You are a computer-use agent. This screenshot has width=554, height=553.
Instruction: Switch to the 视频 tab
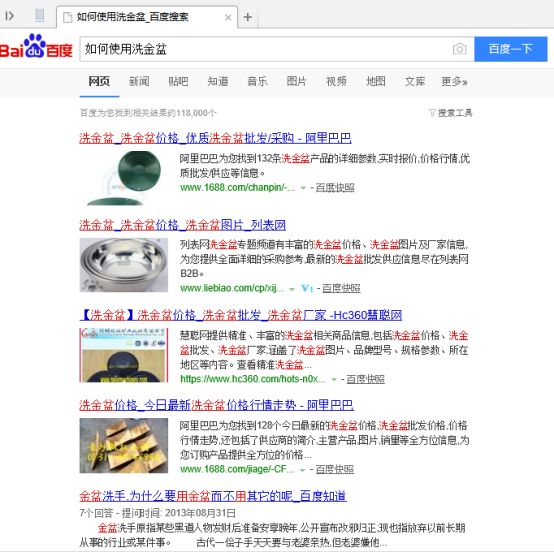[336, 81]
